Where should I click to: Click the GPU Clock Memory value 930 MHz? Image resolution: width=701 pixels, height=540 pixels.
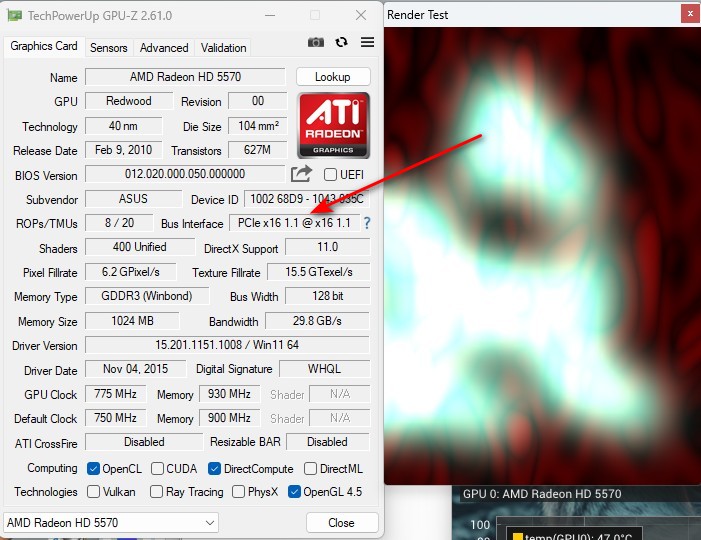[229, 394]
